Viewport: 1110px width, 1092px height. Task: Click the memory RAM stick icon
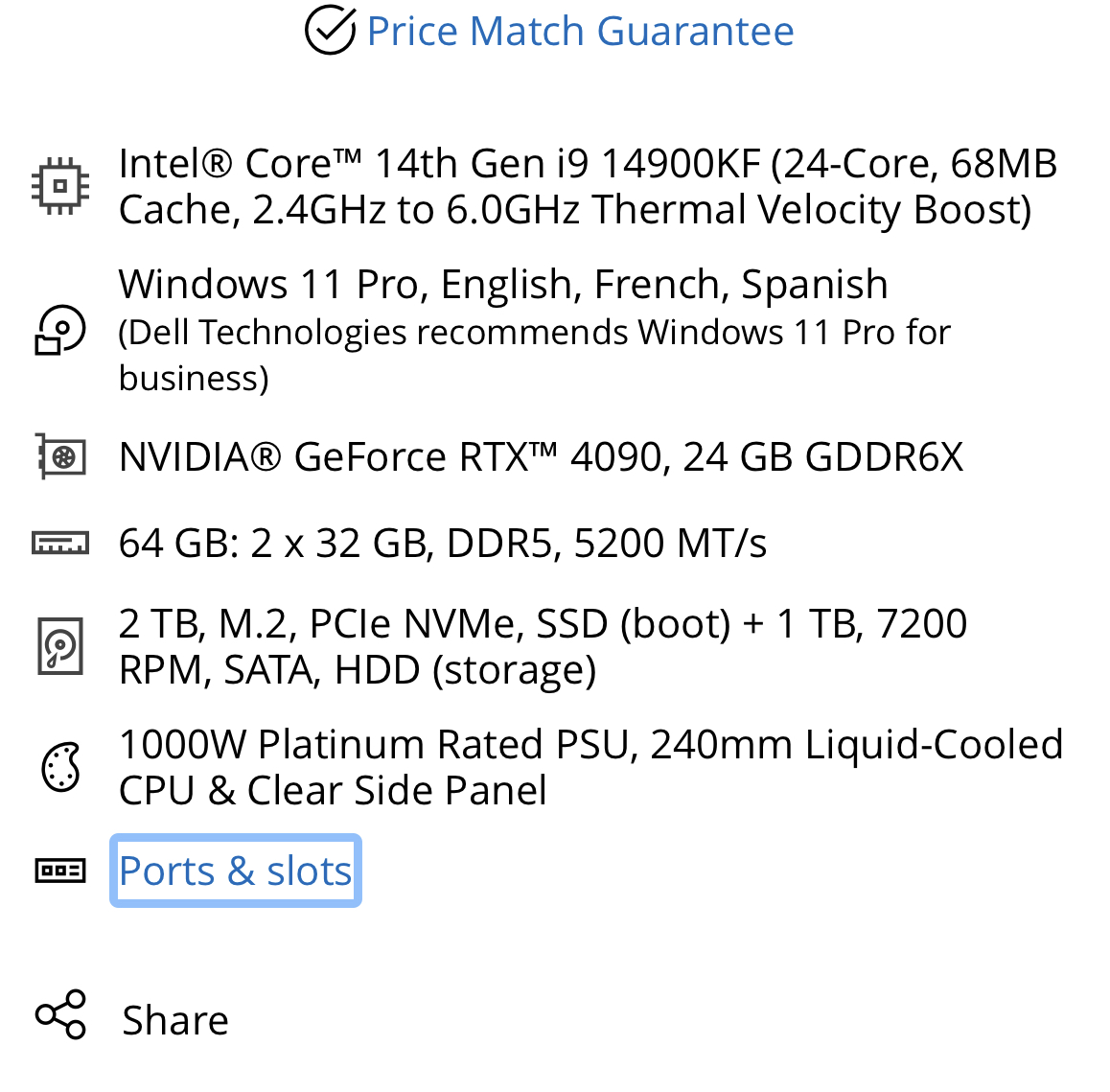point(60,544)
